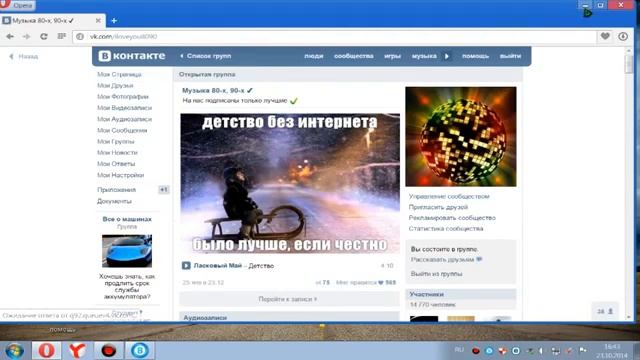The height and width of the screenshot is (360, 640).
Task: Play Ласковый Май – Детство track
Action: 186,266
